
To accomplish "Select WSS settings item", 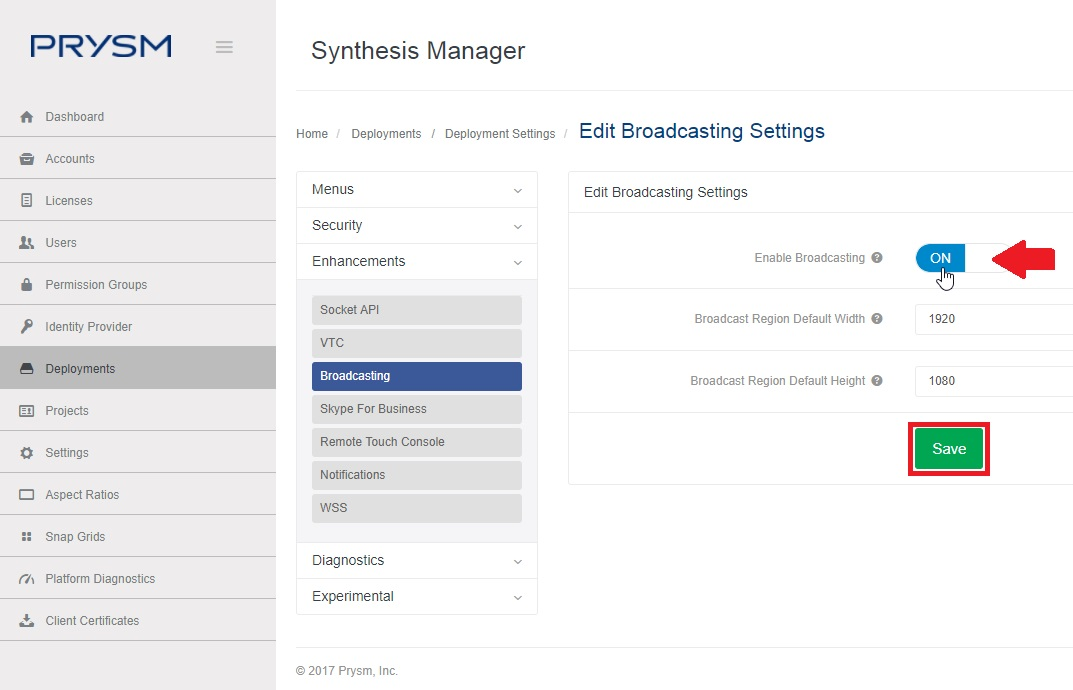I will point(417,508).
